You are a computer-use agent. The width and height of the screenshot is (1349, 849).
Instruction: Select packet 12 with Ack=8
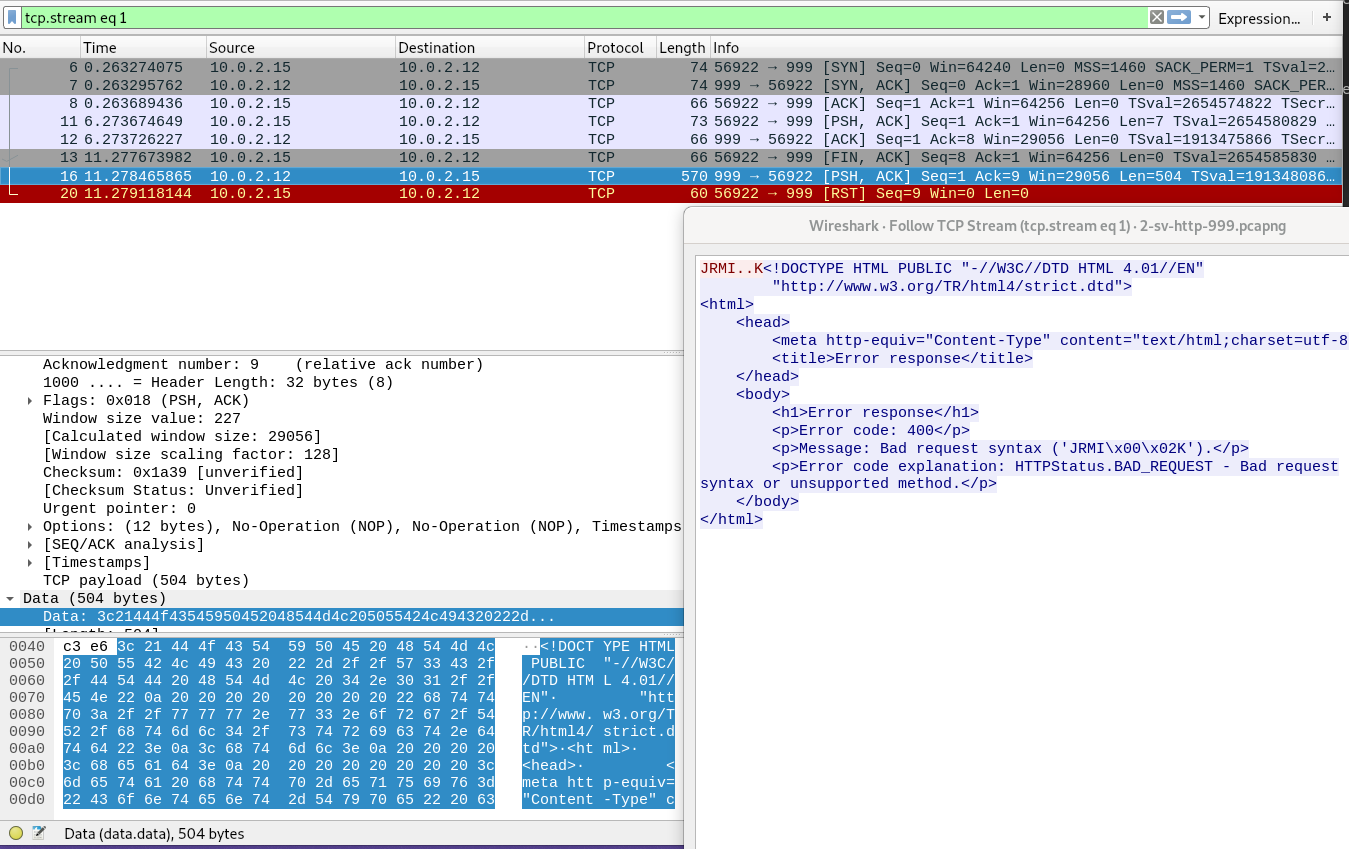coord(670,139)
